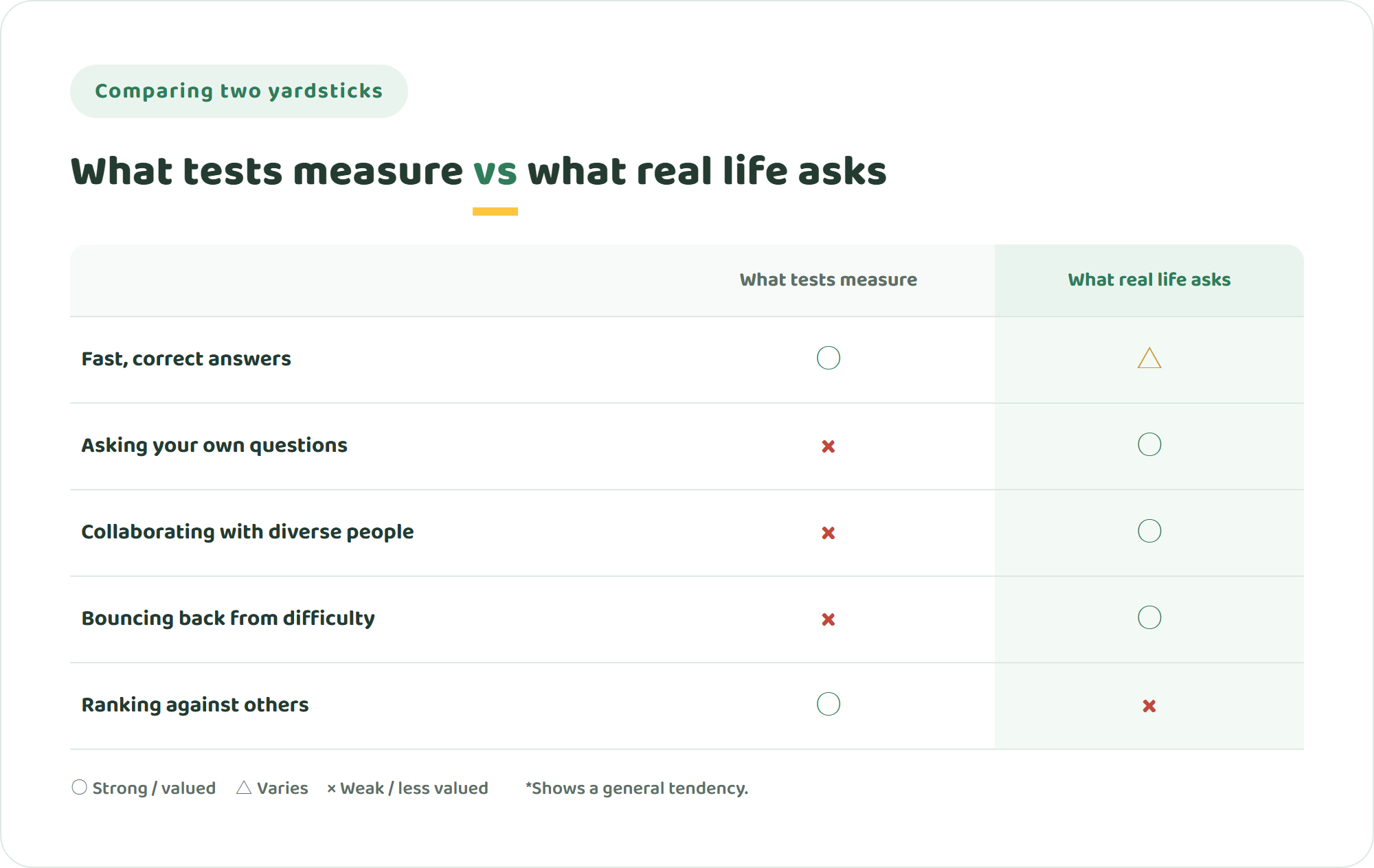Click the red cross in Ranking against others row
This screenshot has width=1374, height=868.
point(1149,706)
